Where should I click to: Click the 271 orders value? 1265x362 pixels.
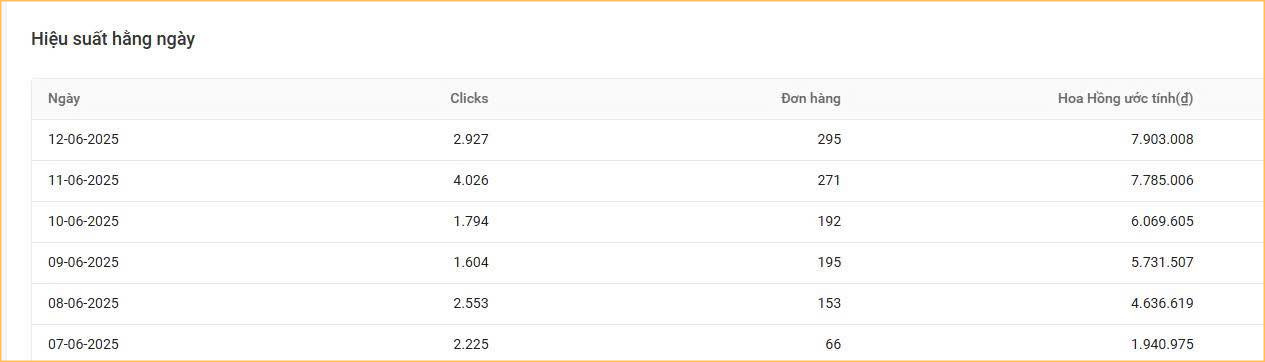click(x=829, y=181)
